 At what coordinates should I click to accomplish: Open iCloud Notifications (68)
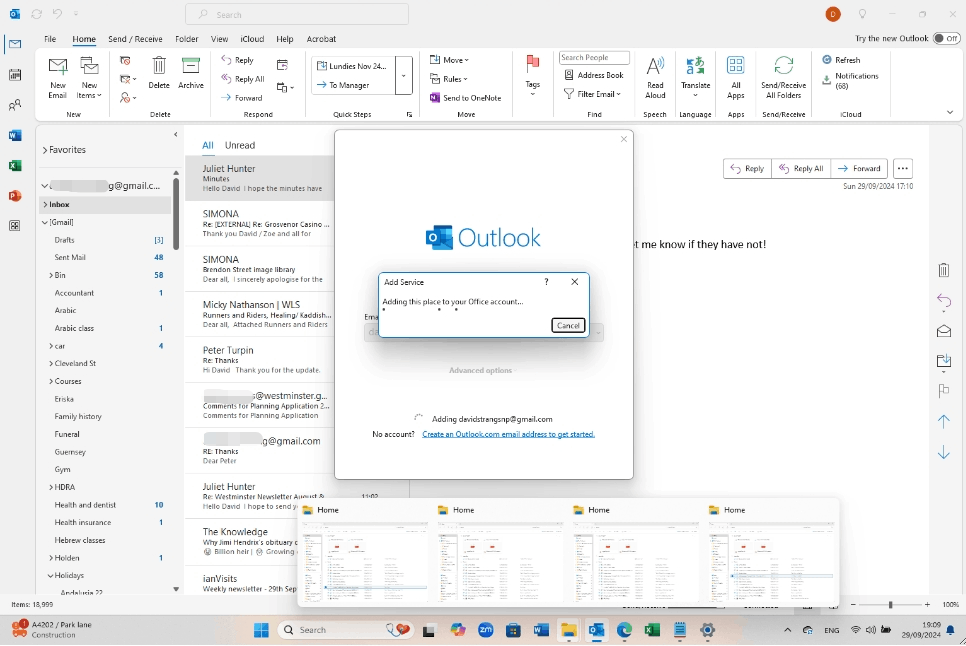[851, 81]
